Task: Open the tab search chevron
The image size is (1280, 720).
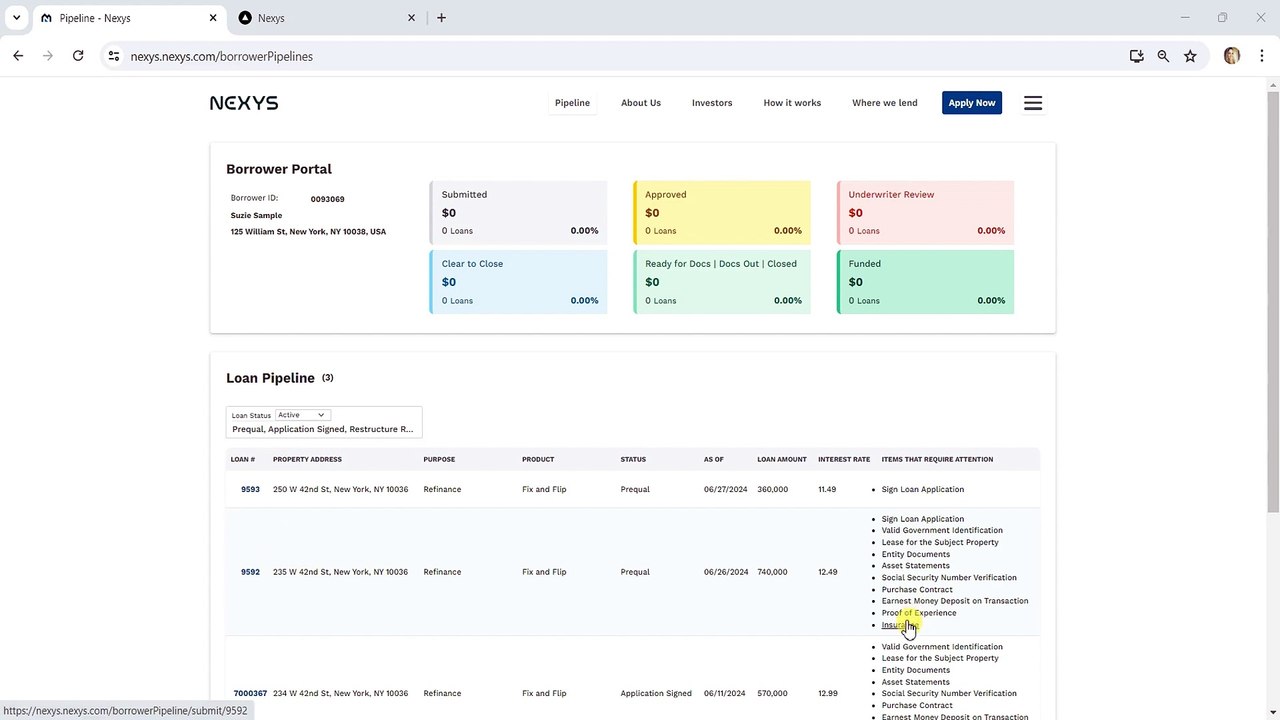Action: 17,18
